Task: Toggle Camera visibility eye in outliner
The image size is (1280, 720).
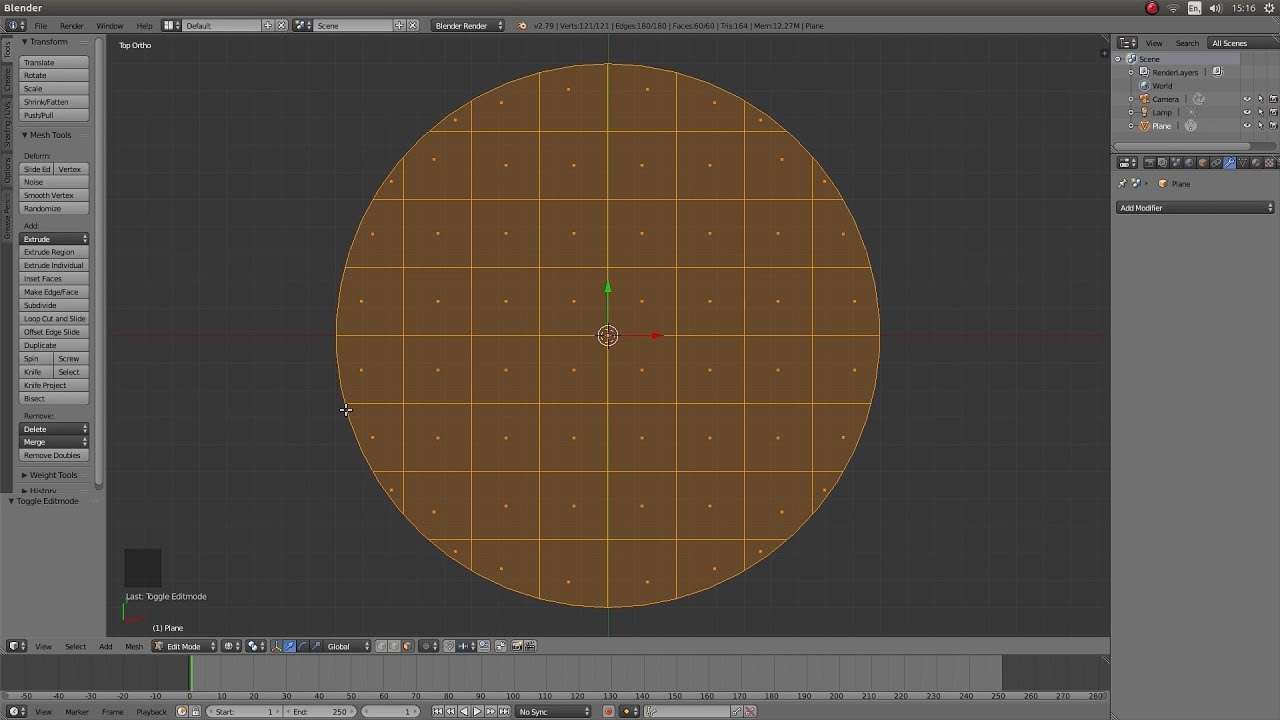Action: point(1247,99)
